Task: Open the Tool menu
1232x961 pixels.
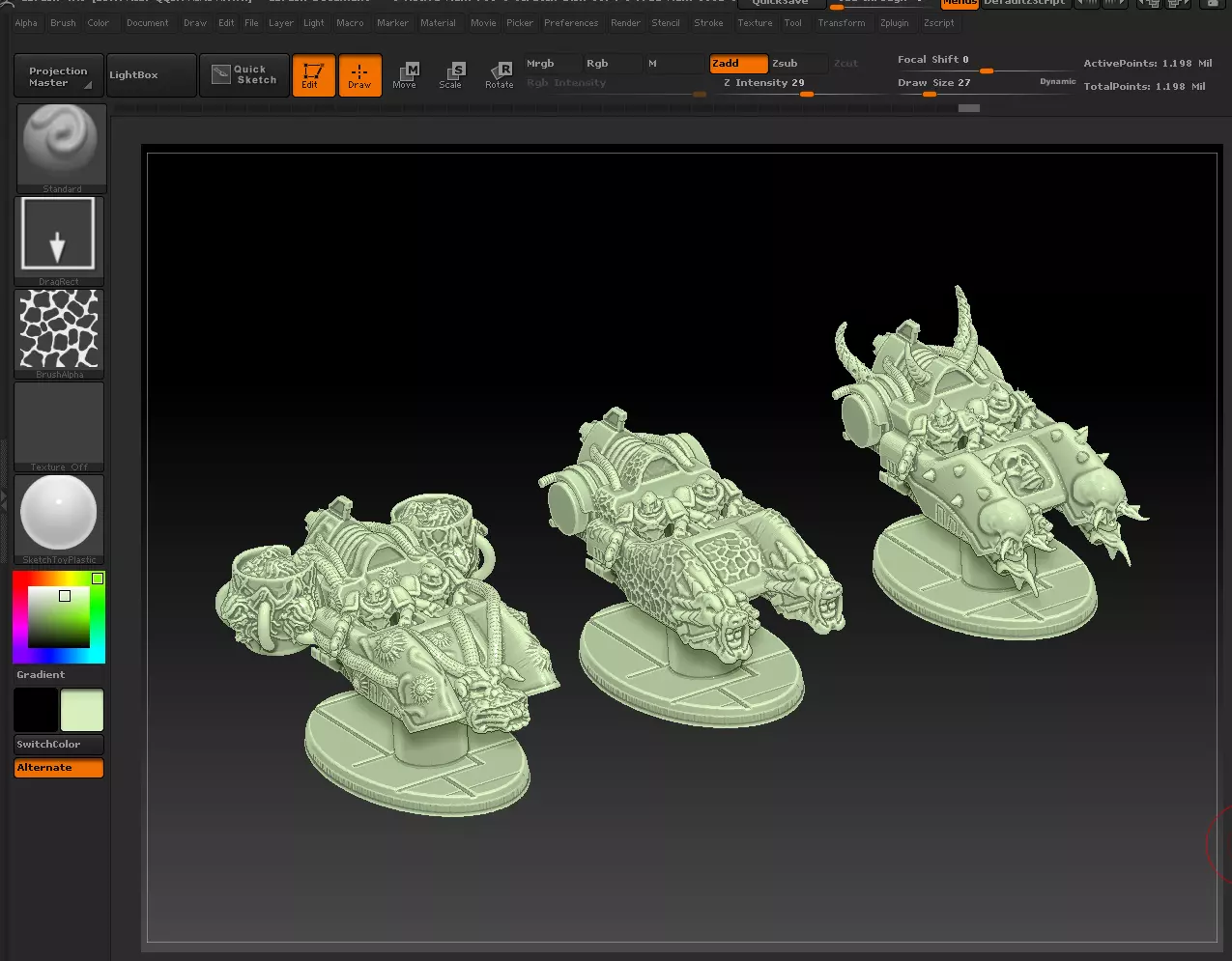Action: click(793, 23)
